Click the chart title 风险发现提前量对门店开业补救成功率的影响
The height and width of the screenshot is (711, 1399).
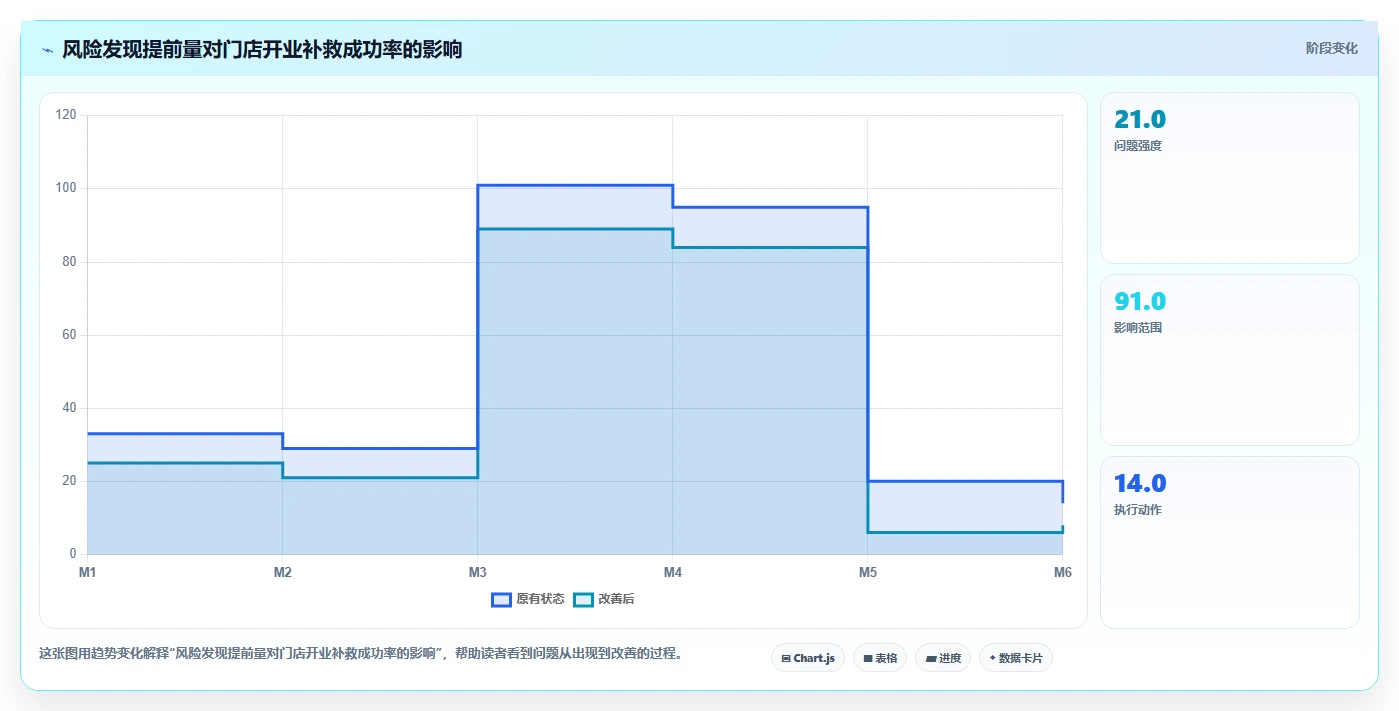coord(262,49)
